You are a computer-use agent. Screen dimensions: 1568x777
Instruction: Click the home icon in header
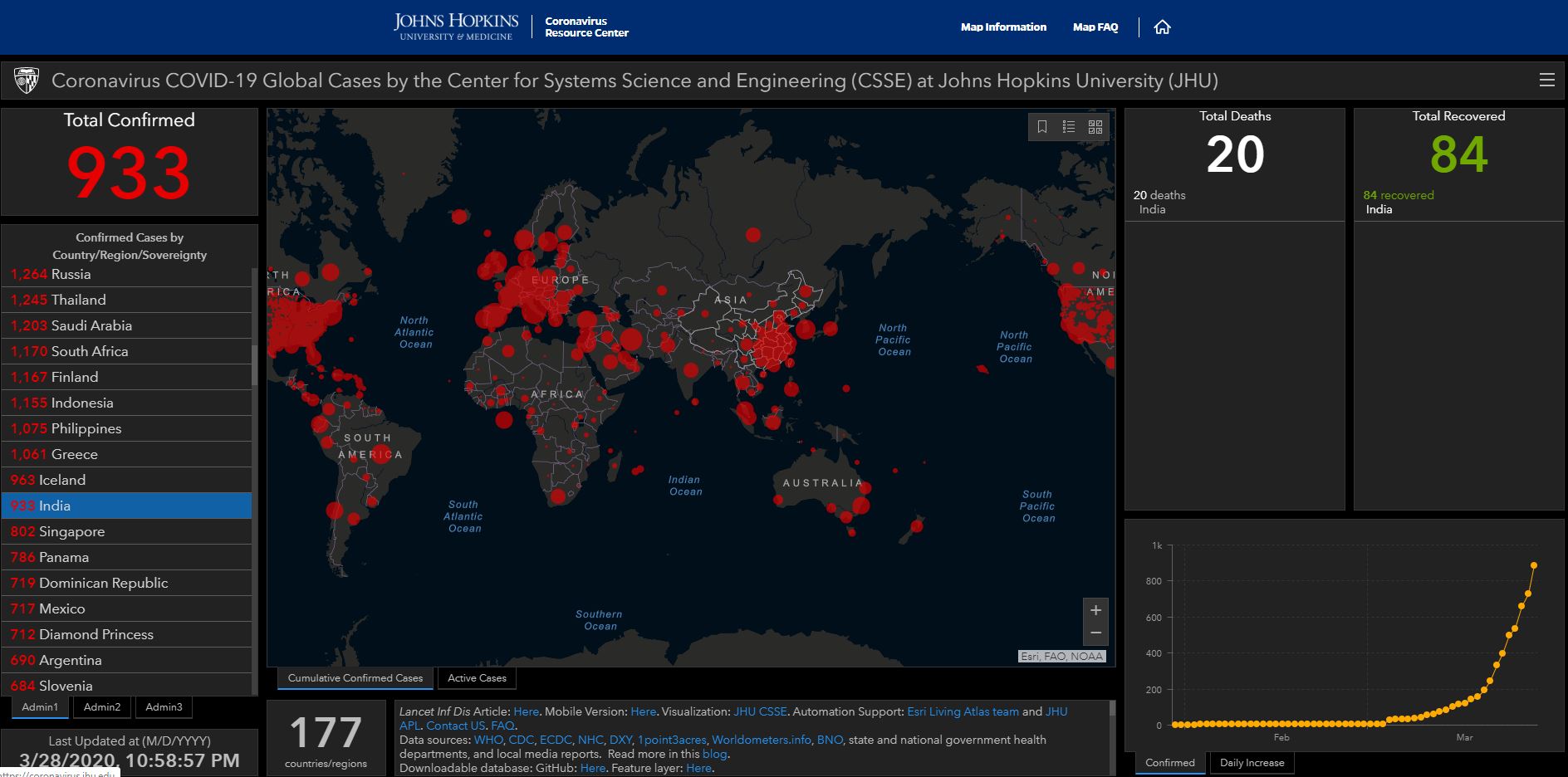[1162, 27]
